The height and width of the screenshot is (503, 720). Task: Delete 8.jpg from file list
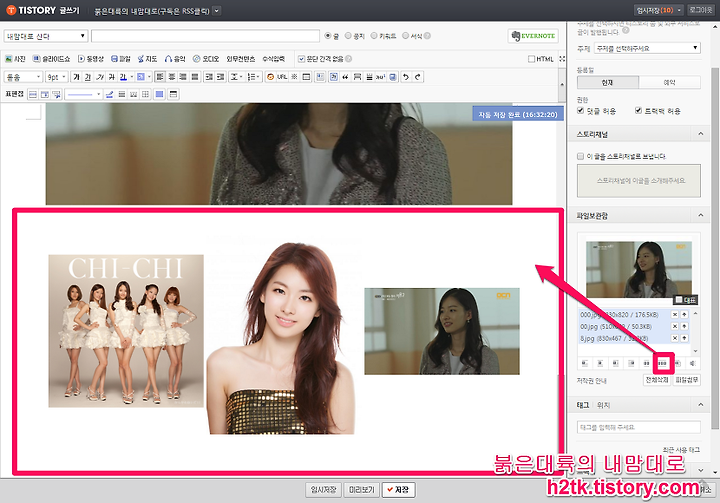coord(675,338)
